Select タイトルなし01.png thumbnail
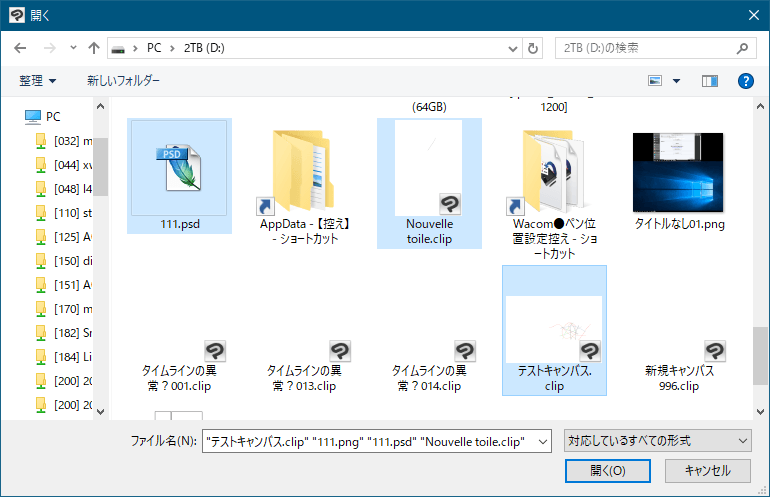The width and height of the screenshot is (770, 497). coord(678,170)
